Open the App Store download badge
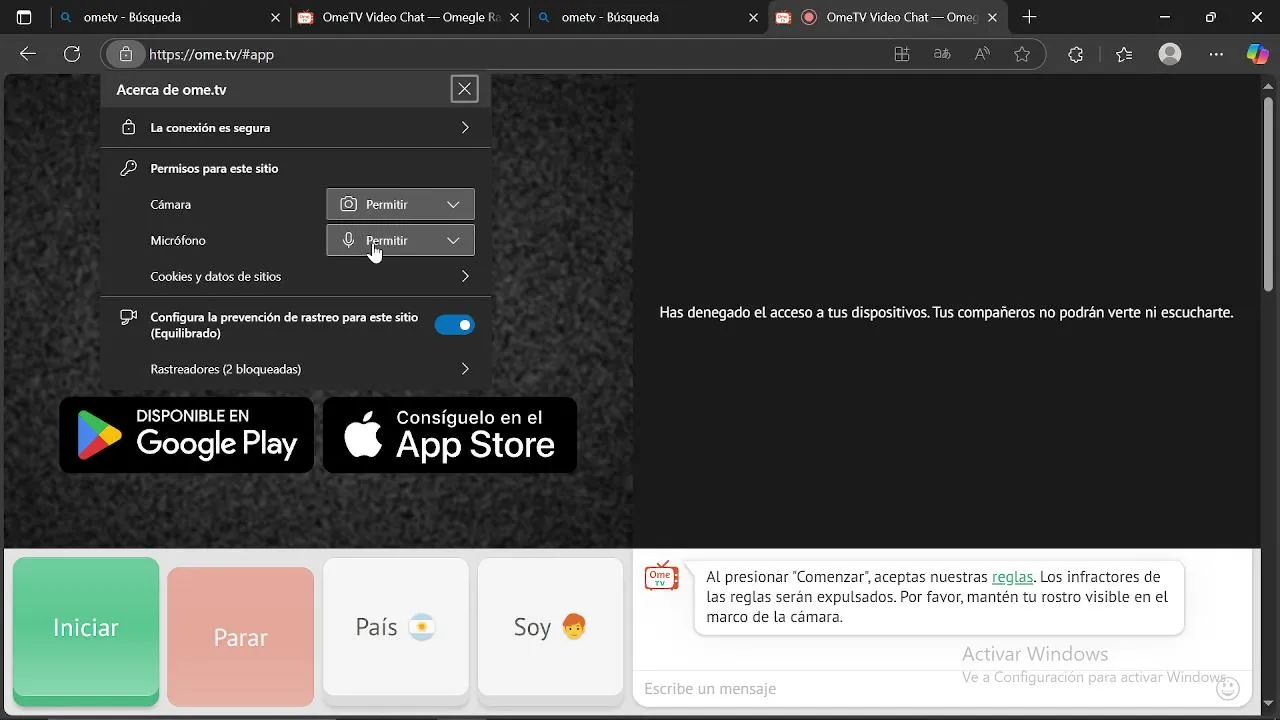 tap(450, 435)
